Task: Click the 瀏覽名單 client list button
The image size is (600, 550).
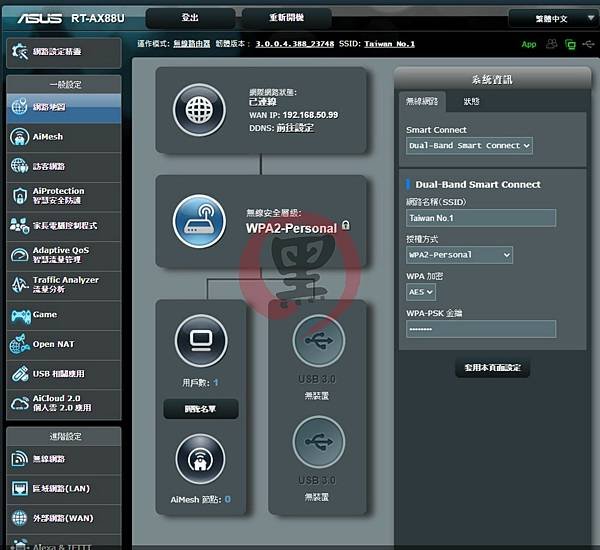Action: (x=201, y=409)
